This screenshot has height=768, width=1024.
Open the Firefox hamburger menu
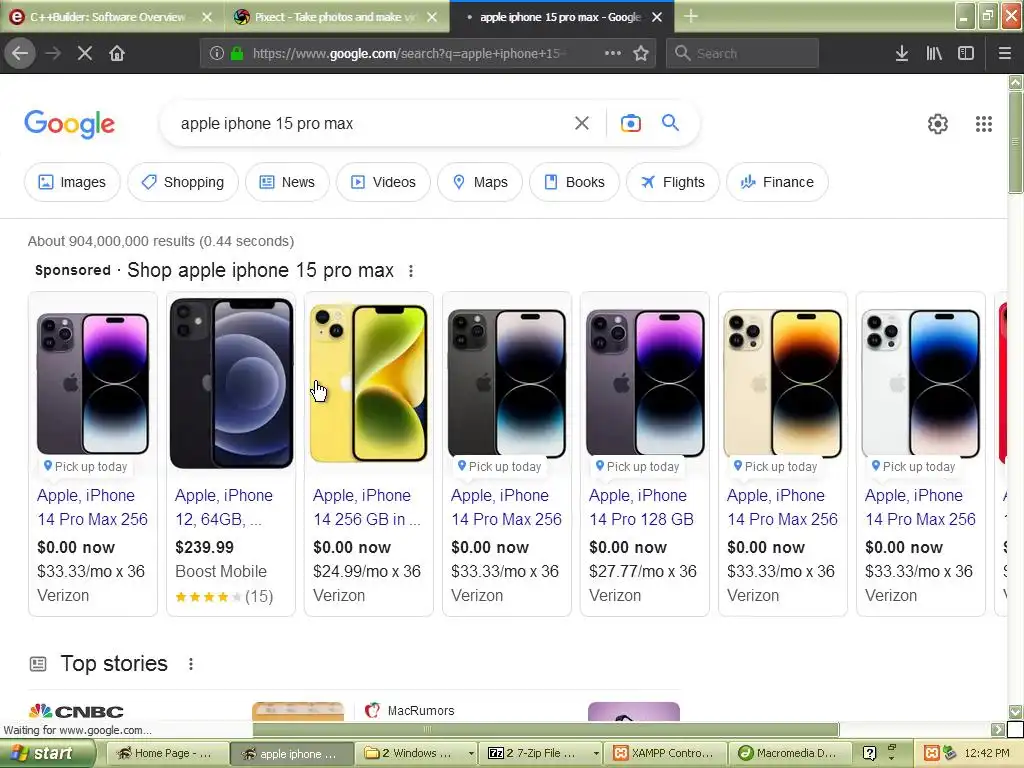[1004, 54]
